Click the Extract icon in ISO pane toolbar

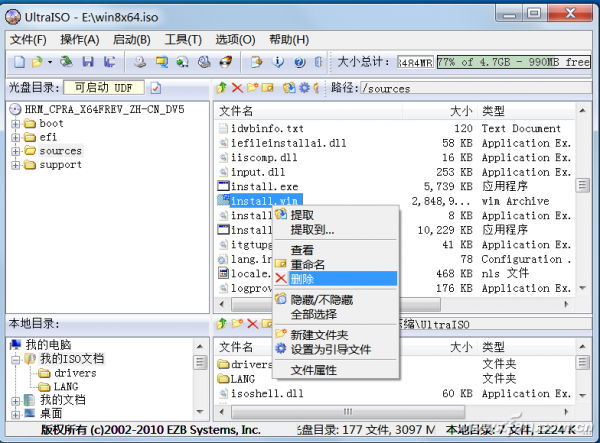(289, 88)
